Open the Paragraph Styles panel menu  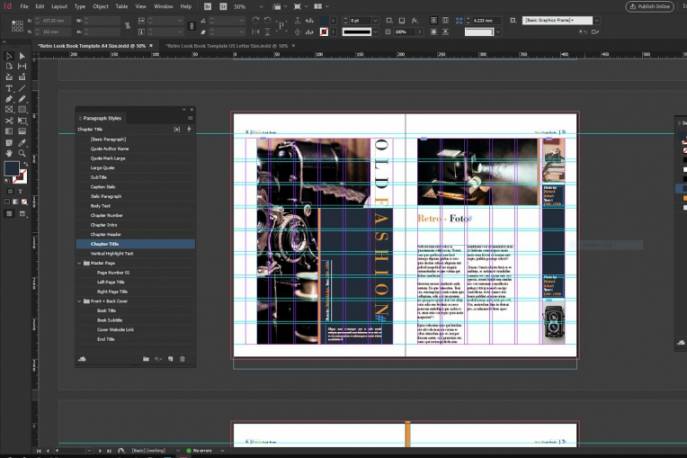point(190,118)
